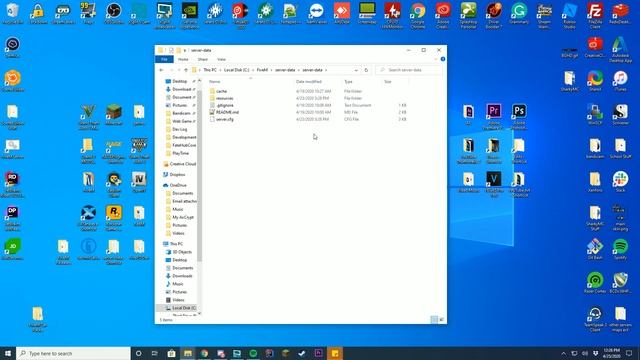Show hidden system tray icons
This screenshot has width=640, height=360.
[564, 353]
